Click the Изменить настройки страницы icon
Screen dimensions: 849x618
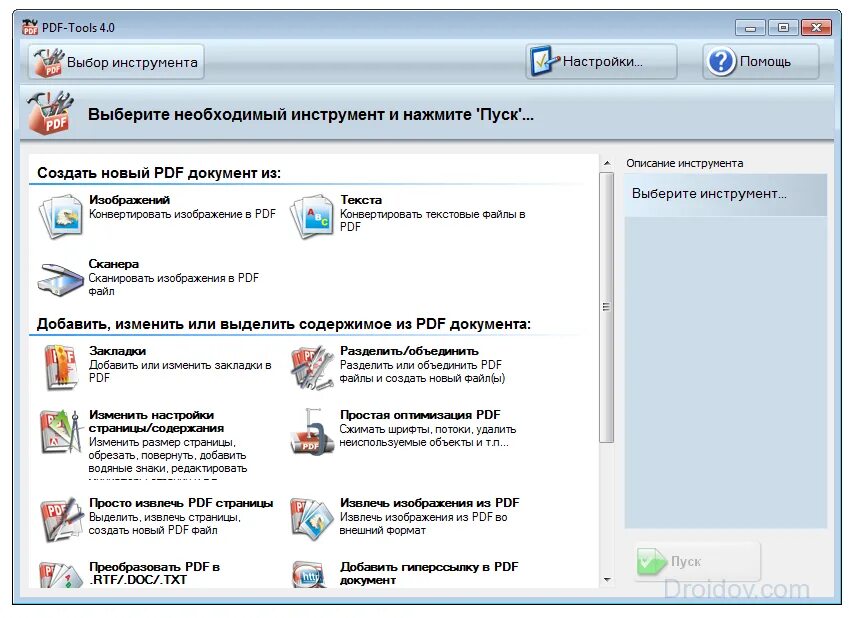61,432
